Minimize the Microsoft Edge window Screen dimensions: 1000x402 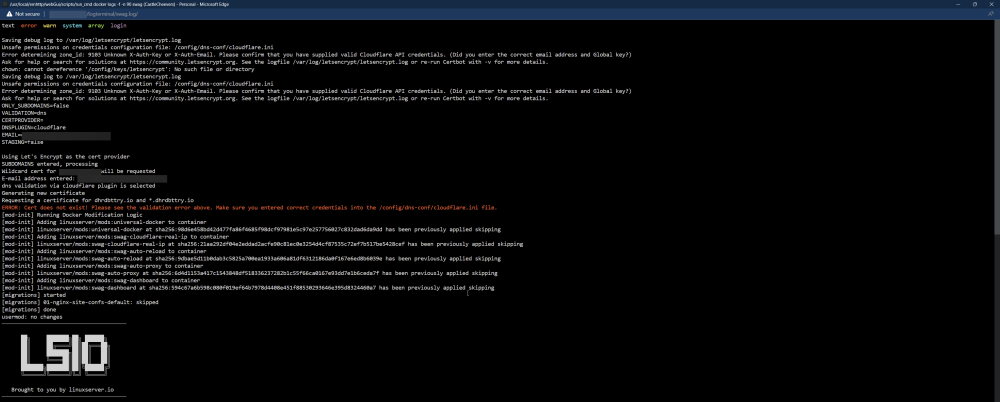959,4
